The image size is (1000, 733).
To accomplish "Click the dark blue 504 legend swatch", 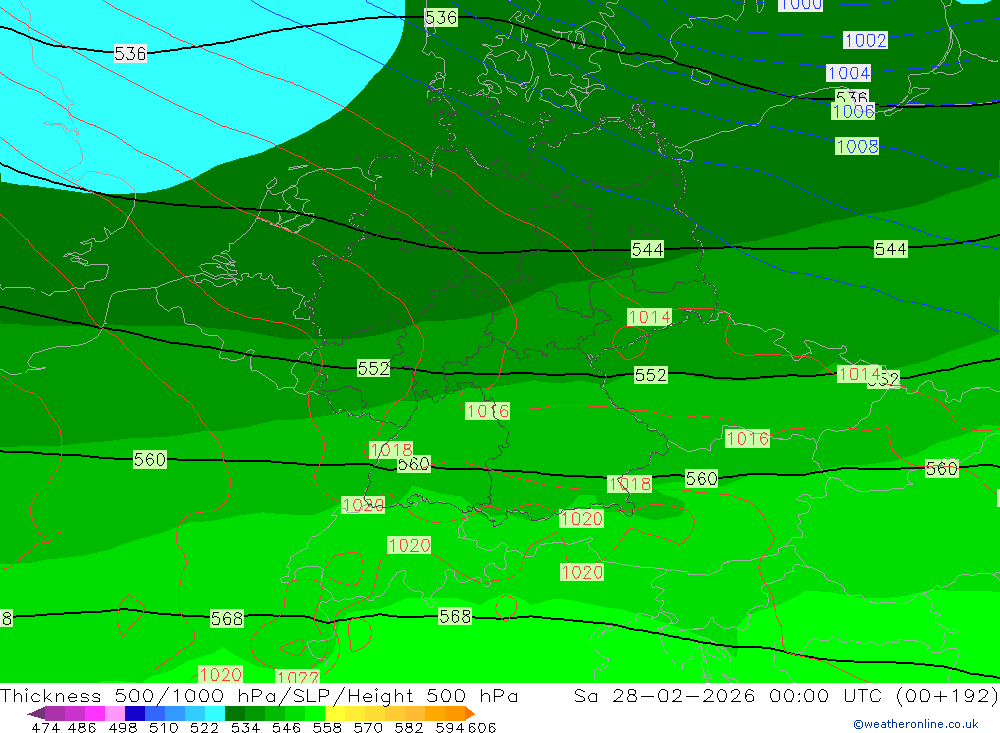I will (x=135, y=713).
